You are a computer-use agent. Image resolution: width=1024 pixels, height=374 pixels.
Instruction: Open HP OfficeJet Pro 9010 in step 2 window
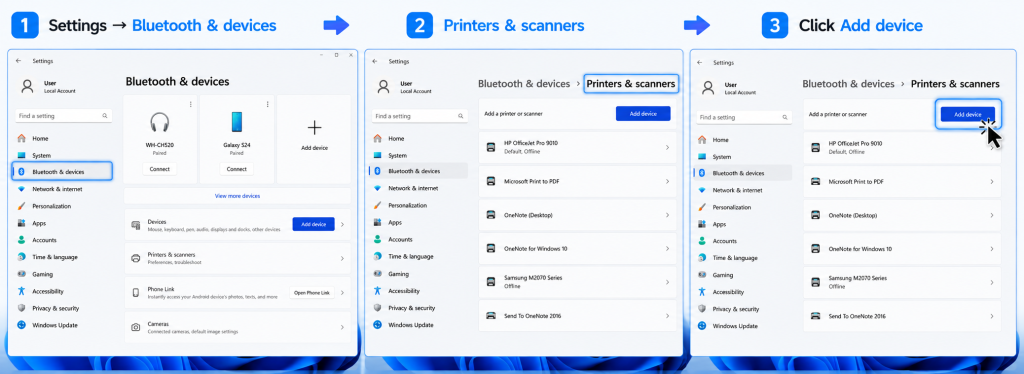(x=577, y=147)
